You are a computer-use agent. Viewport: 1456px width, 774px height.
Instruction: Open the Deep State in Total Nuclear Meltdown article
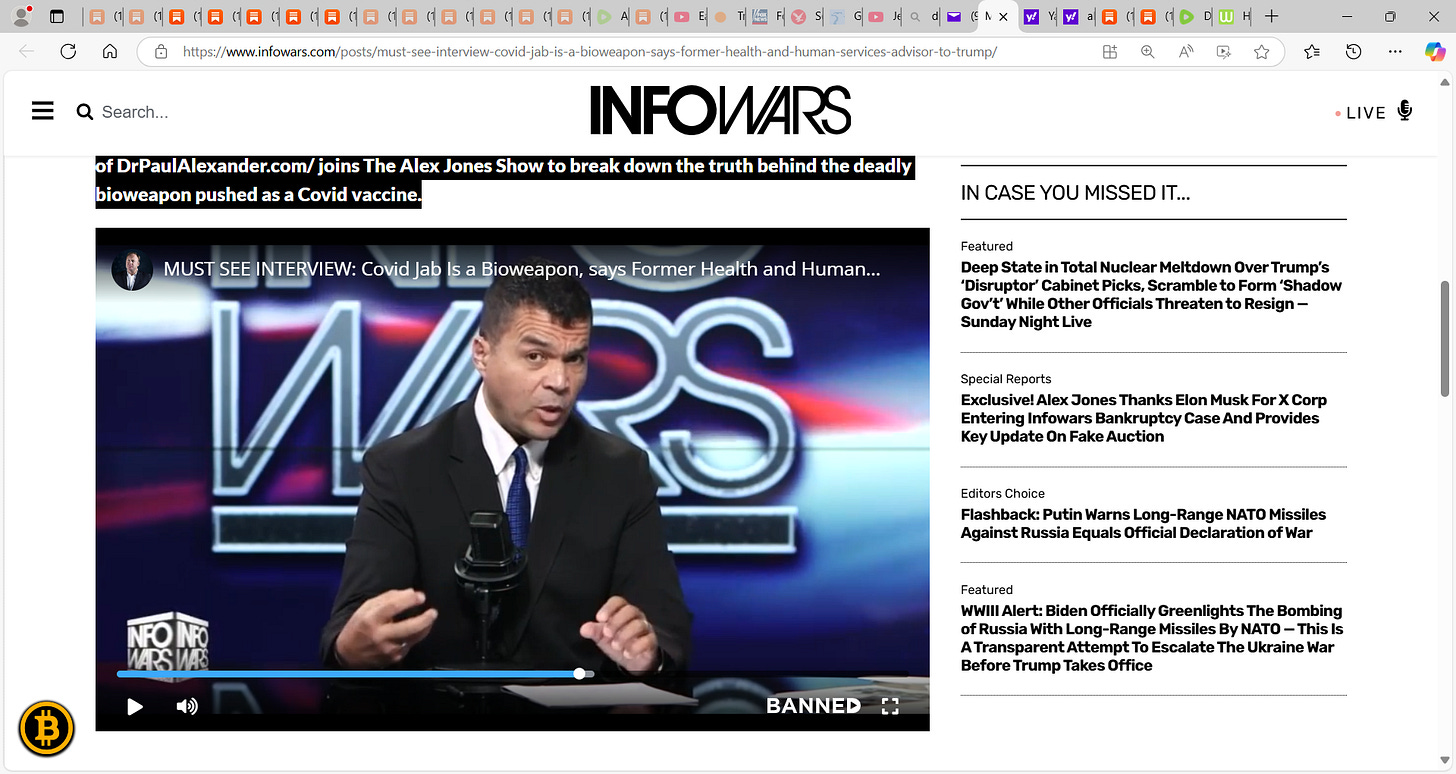click(1152, 294)
